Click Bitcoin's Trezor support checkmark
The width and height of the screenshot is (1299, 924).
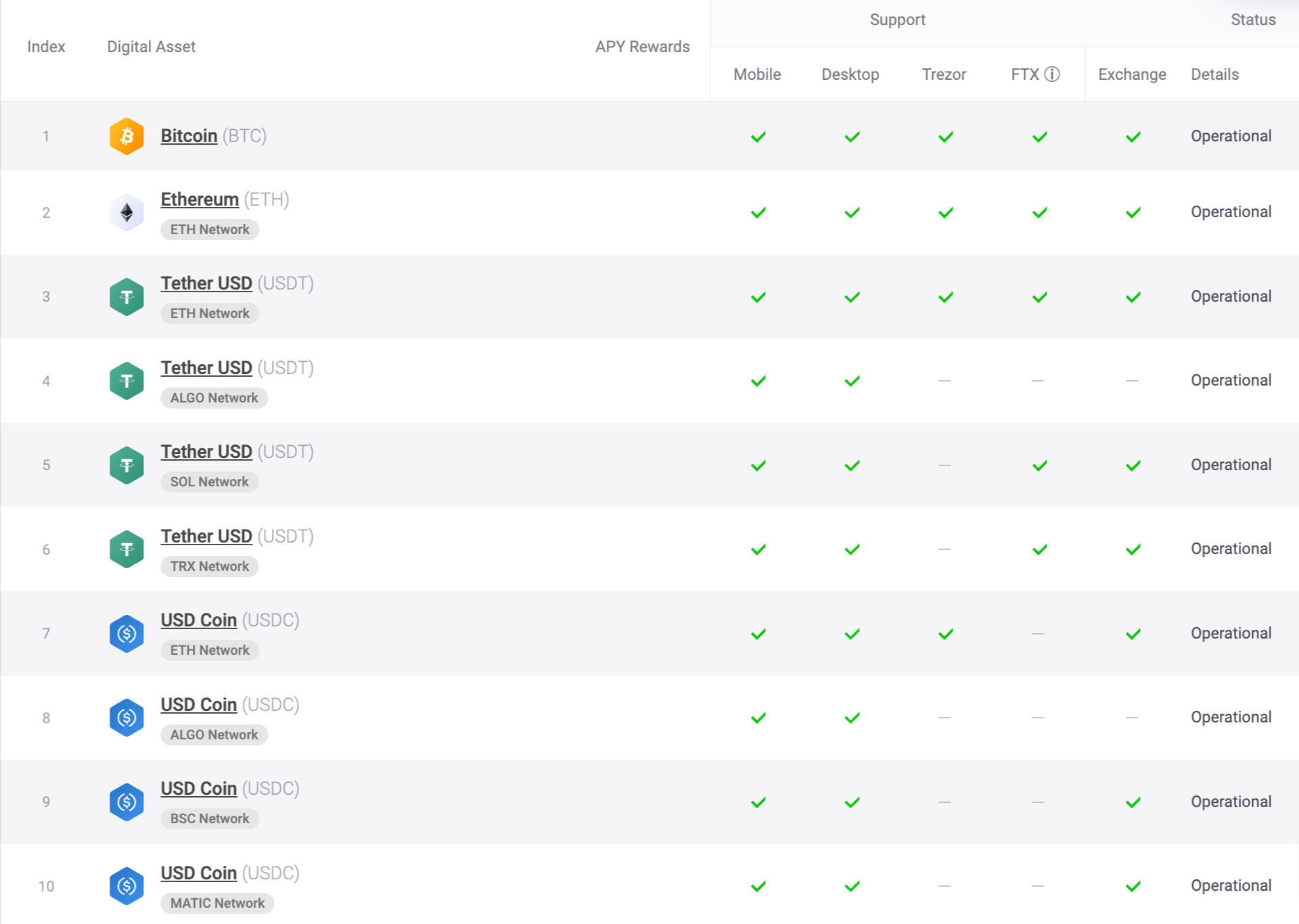(945, 137)
